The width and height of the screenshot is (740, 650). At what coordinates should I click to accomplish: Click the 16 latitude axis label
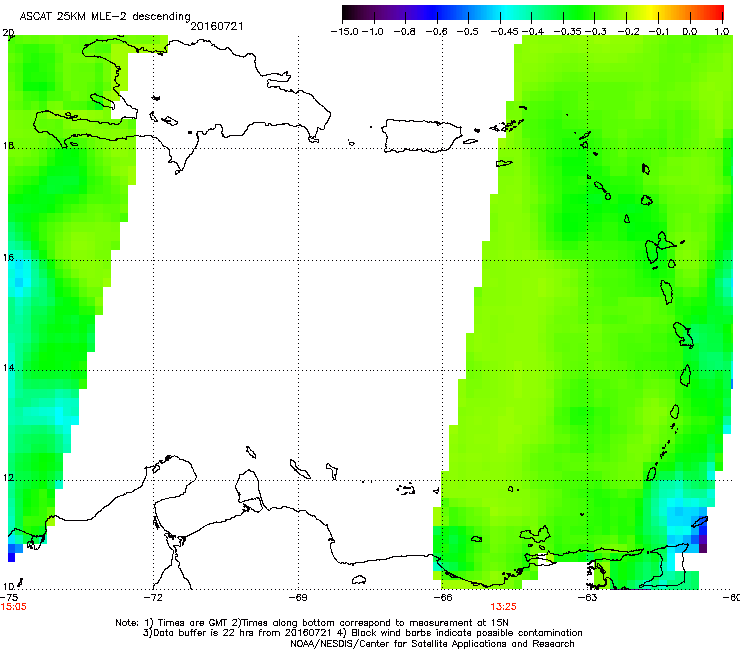pos(8,258)
